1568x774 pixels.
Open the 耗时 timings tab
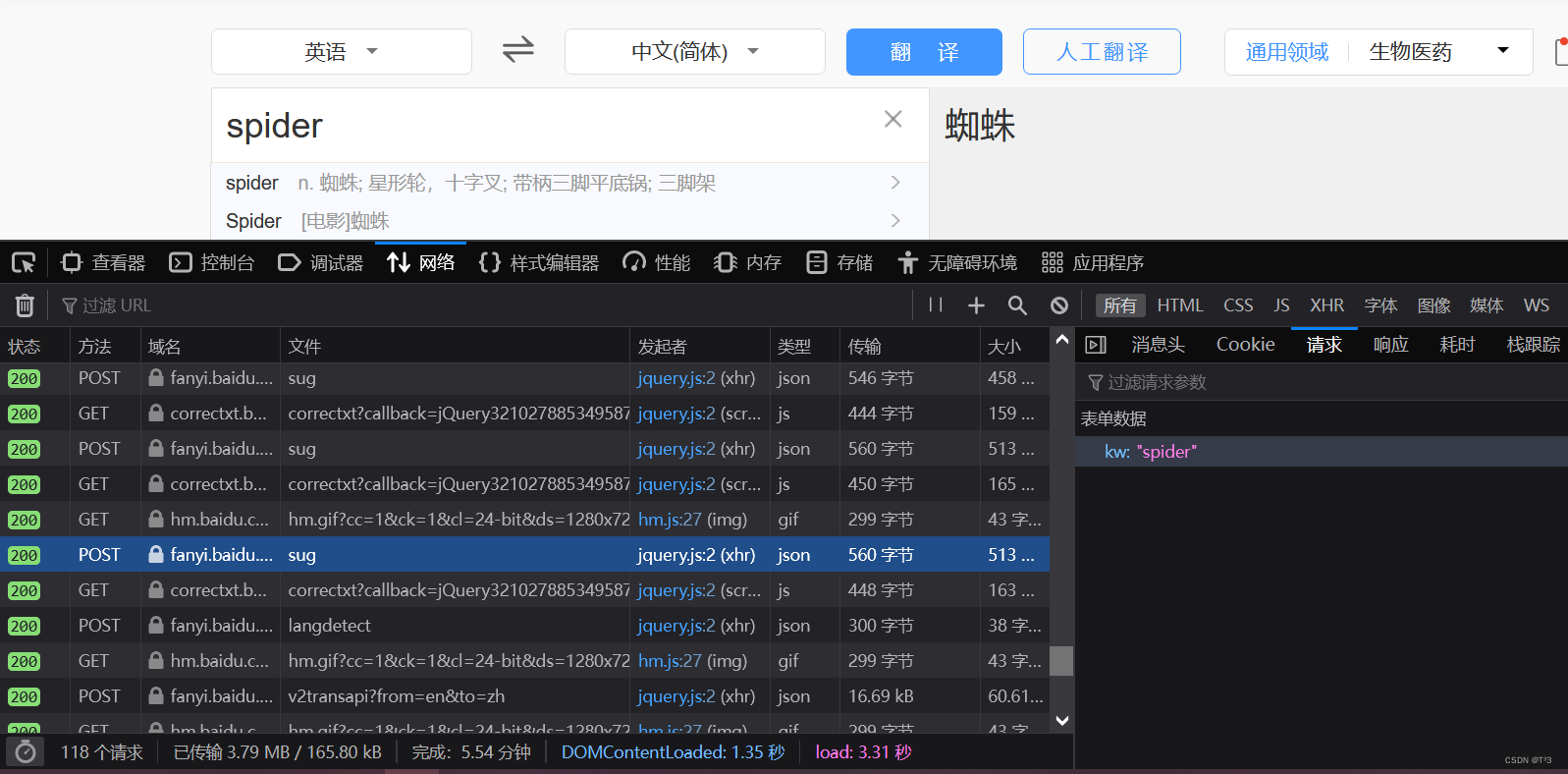1457,345
